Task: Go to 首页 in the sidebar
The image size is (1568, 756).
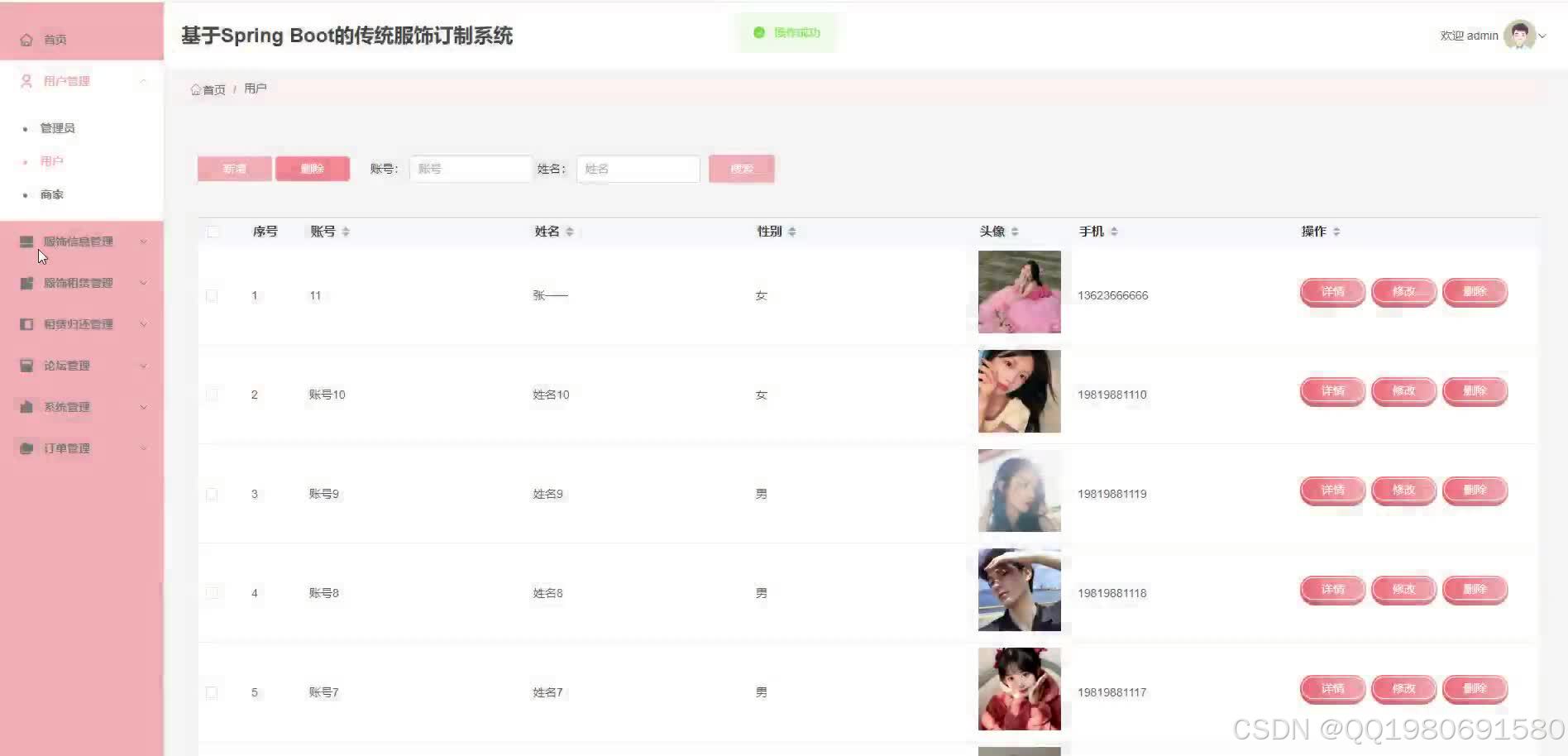Action: 55,40
